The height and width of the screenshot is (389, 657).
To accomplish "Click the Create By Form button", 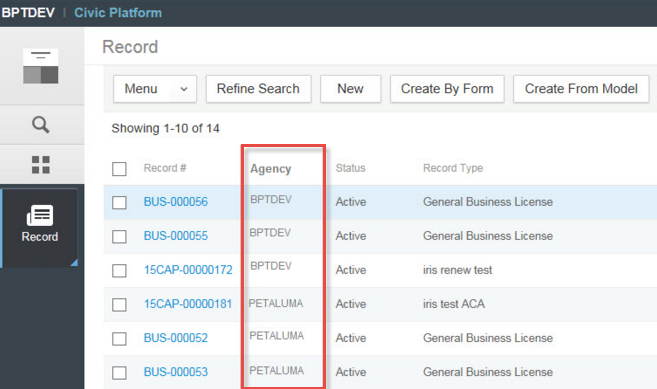I will (x=447, y=89).
